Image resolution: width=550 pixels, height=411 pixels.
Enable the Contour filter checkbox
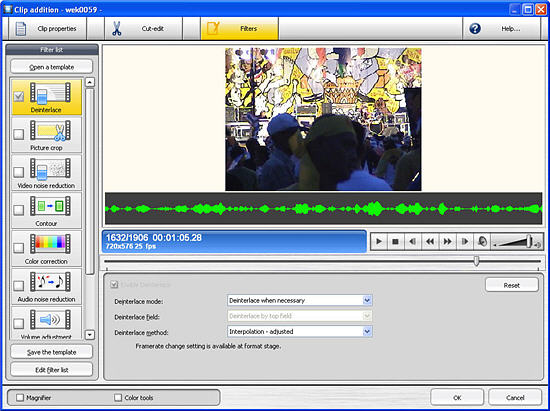19,210
